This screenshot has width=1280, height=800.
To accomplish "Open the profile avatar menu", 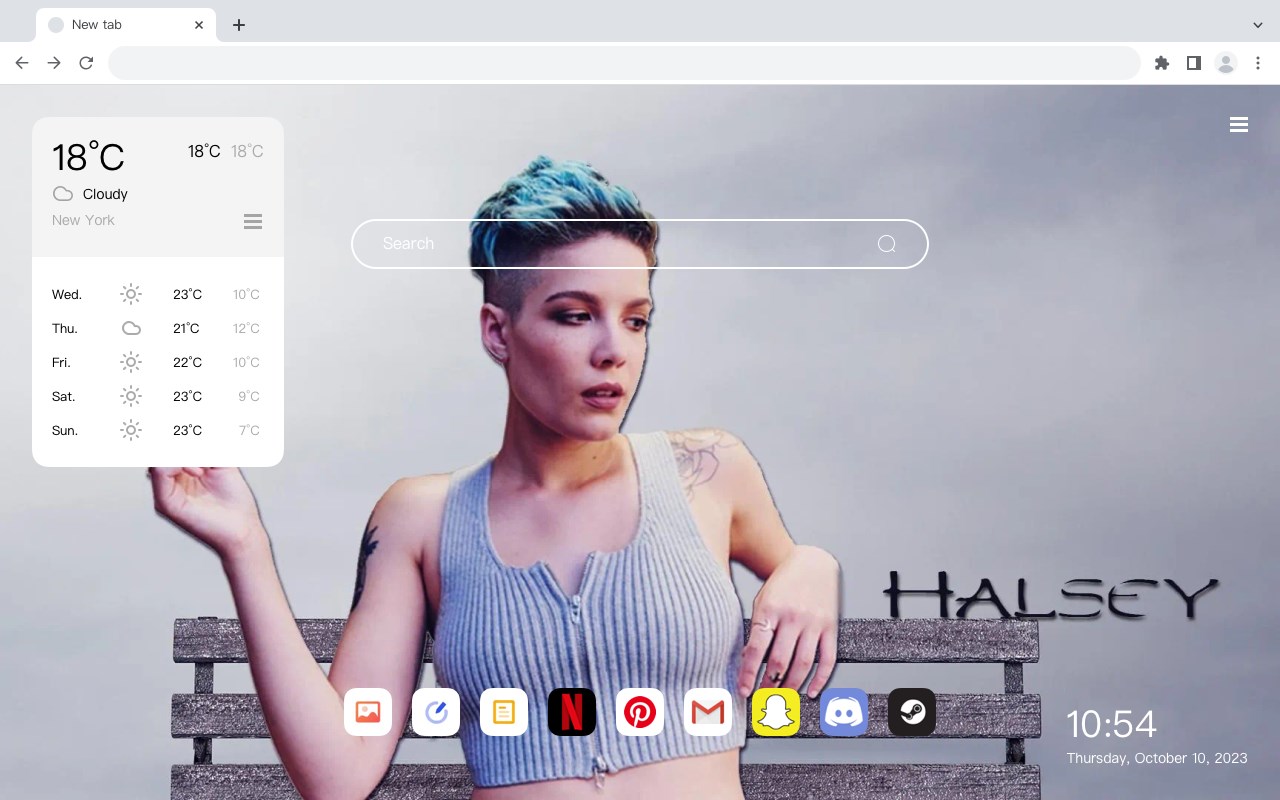I will coord(1226,63).
